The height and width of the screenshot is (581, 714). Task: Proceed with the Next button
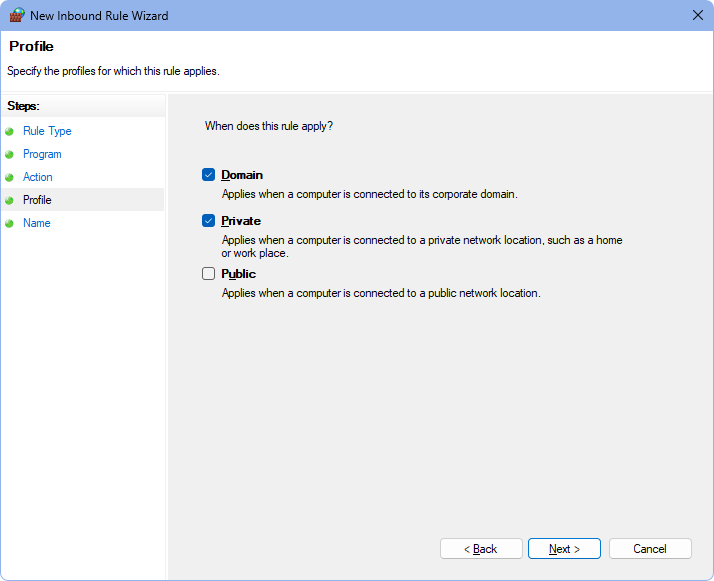564,549
